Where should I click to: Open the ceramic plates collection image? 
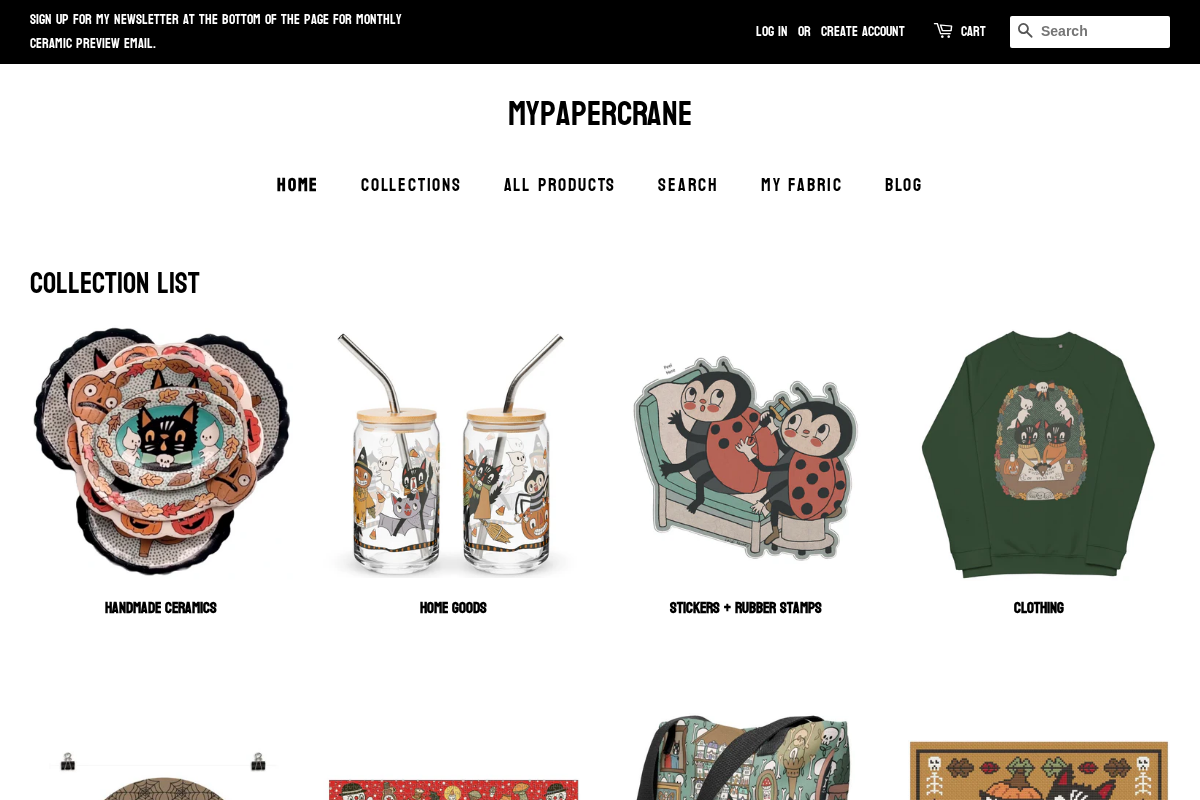click(161, 452)
